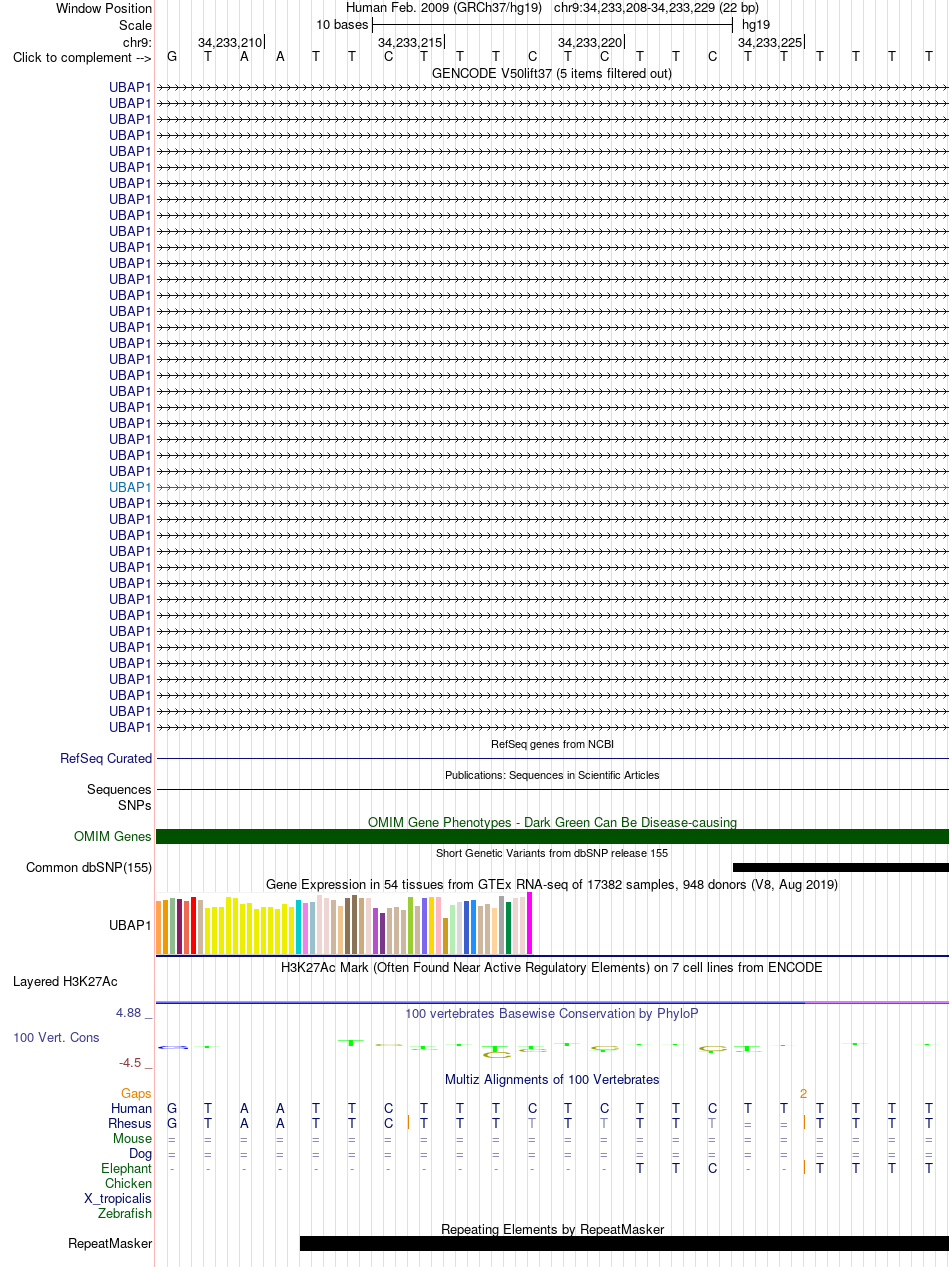
Task: Click the dark green OMIM gene bar
Action: (x=552, y=837)
